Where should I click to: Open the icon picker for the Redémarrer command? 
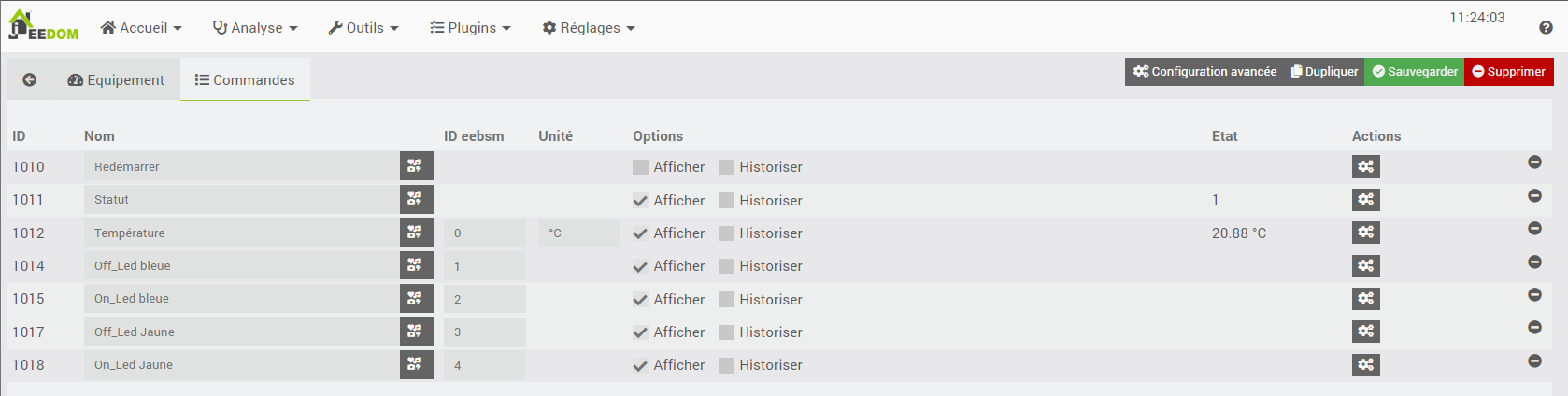416,167
